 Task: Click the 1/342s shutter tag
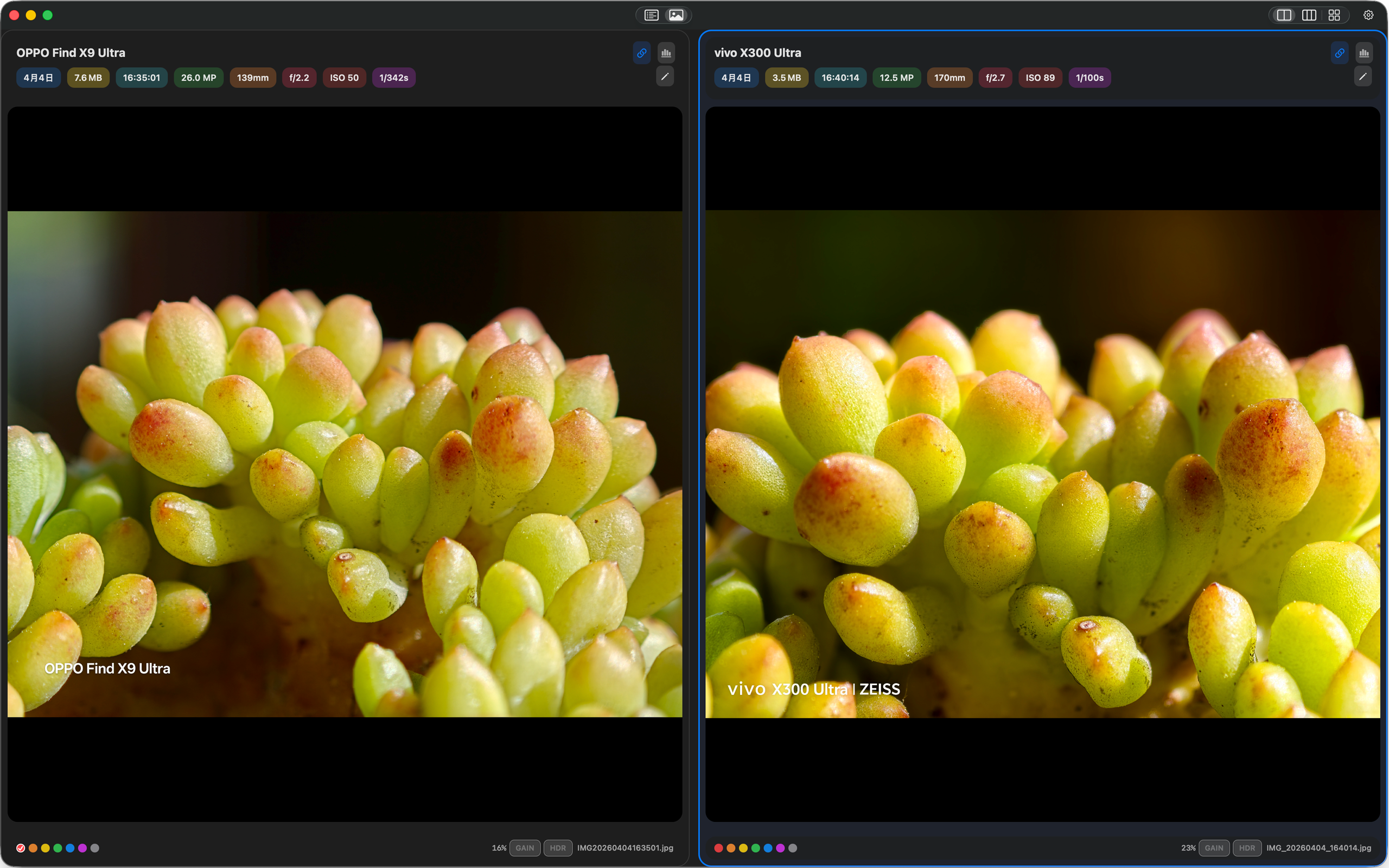(394, 78)
